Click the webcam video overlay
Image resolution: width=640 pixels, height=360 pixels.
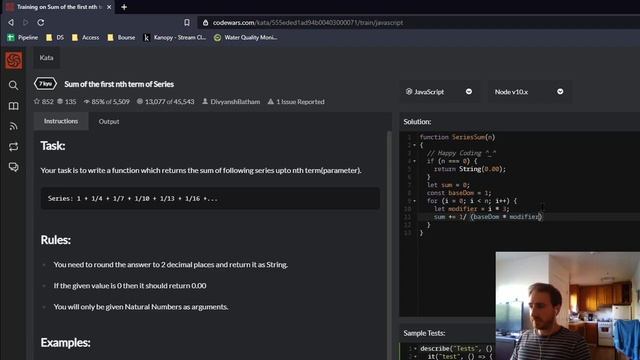pyautogui.click(x=568, y=306)
